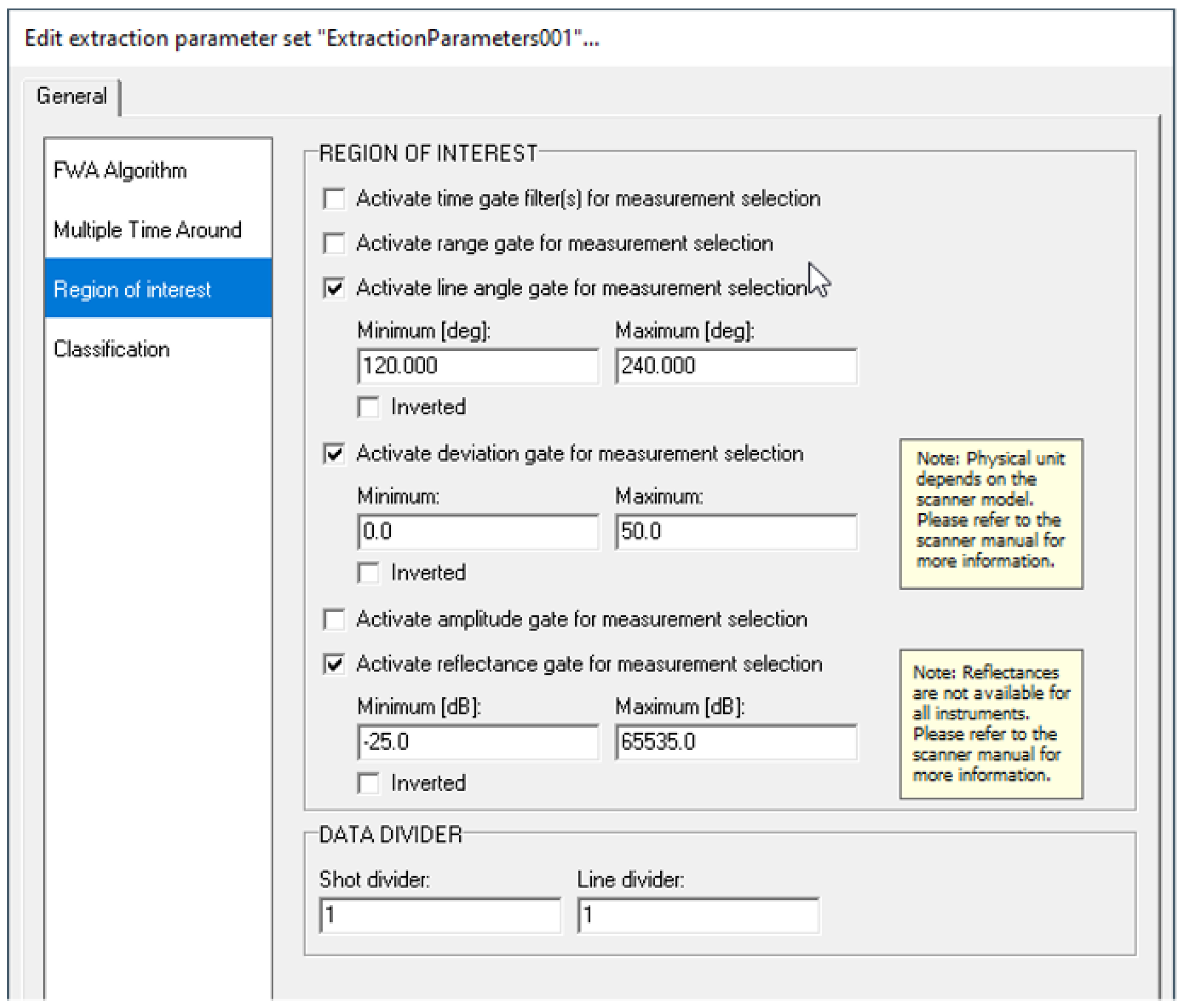Click line angle Maximum [deg] field

click(x=736, y=366)
